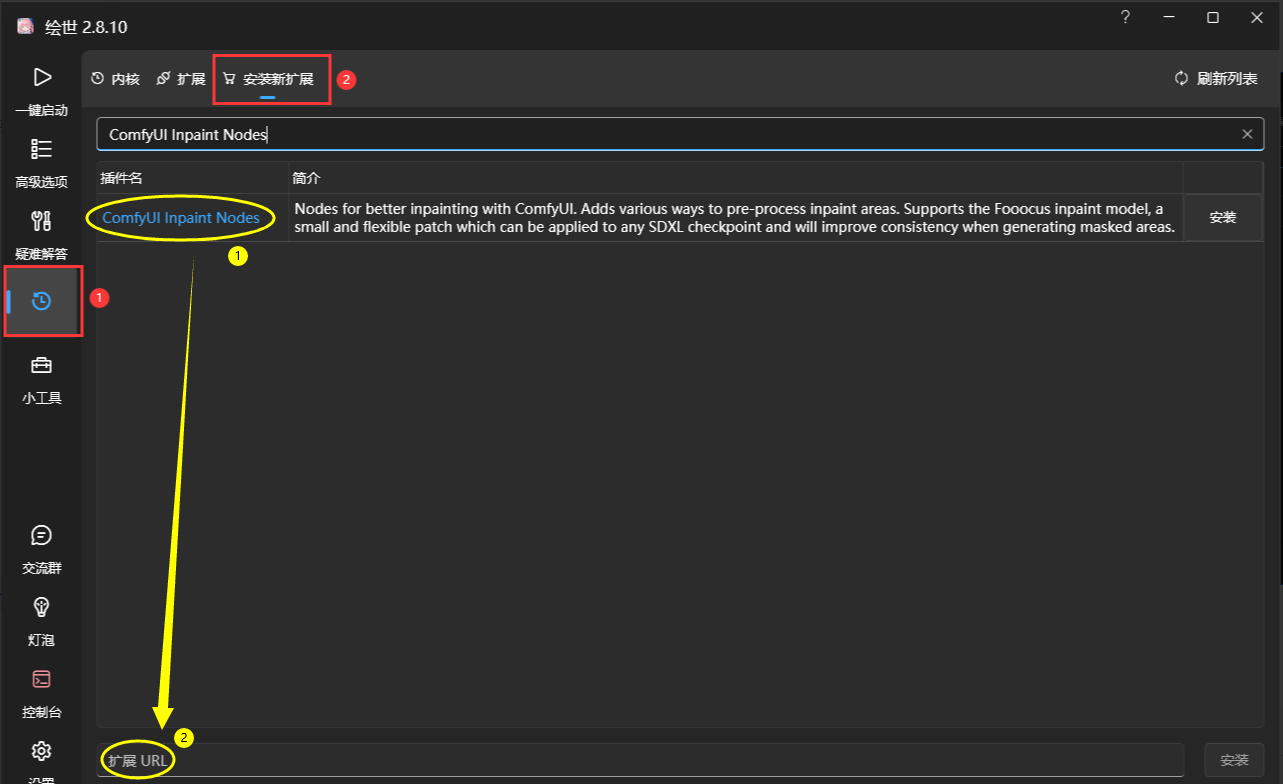
Task: Click 刷新列表 refresh list button
Action: [1216, 79]
